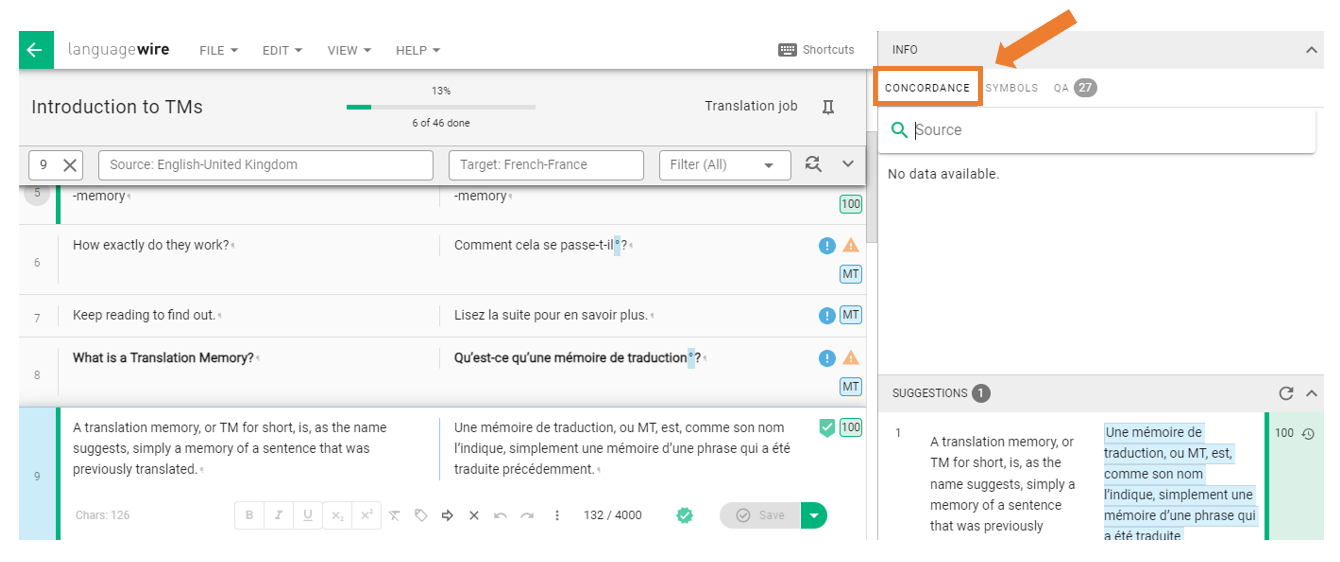Screen dimensions: 1340x562
Task: Open the keyboard Shortcuts panel
Action: pos(816,50)
